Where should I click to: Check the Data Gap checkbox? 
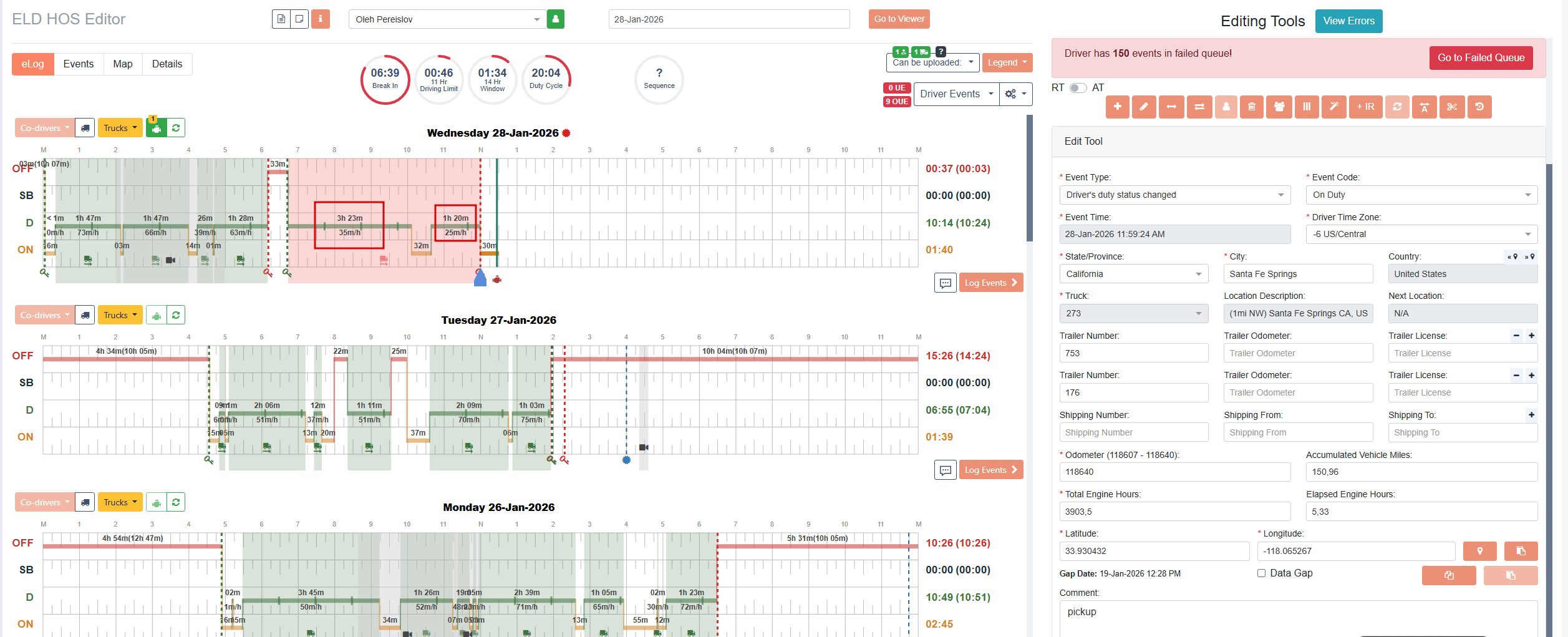pyautogui.click(x=1261, y=573)
